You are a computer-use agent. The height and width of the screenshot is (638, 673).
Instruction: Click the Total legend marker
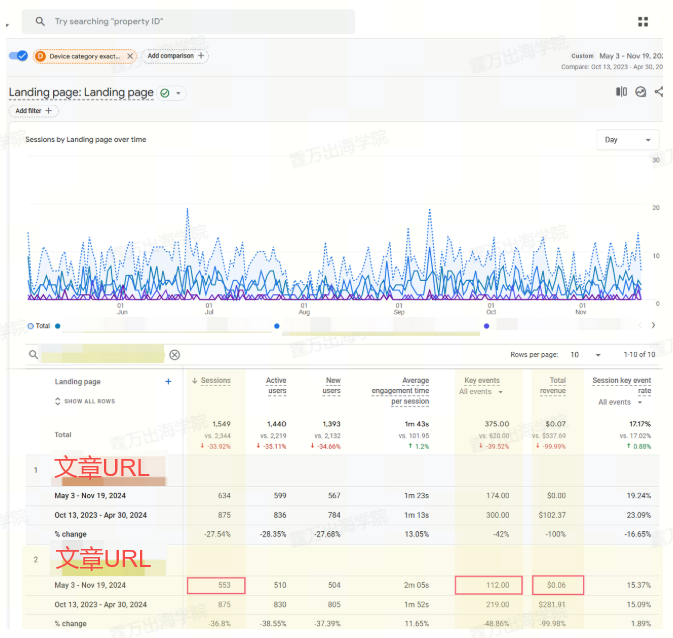click(30, 326)
